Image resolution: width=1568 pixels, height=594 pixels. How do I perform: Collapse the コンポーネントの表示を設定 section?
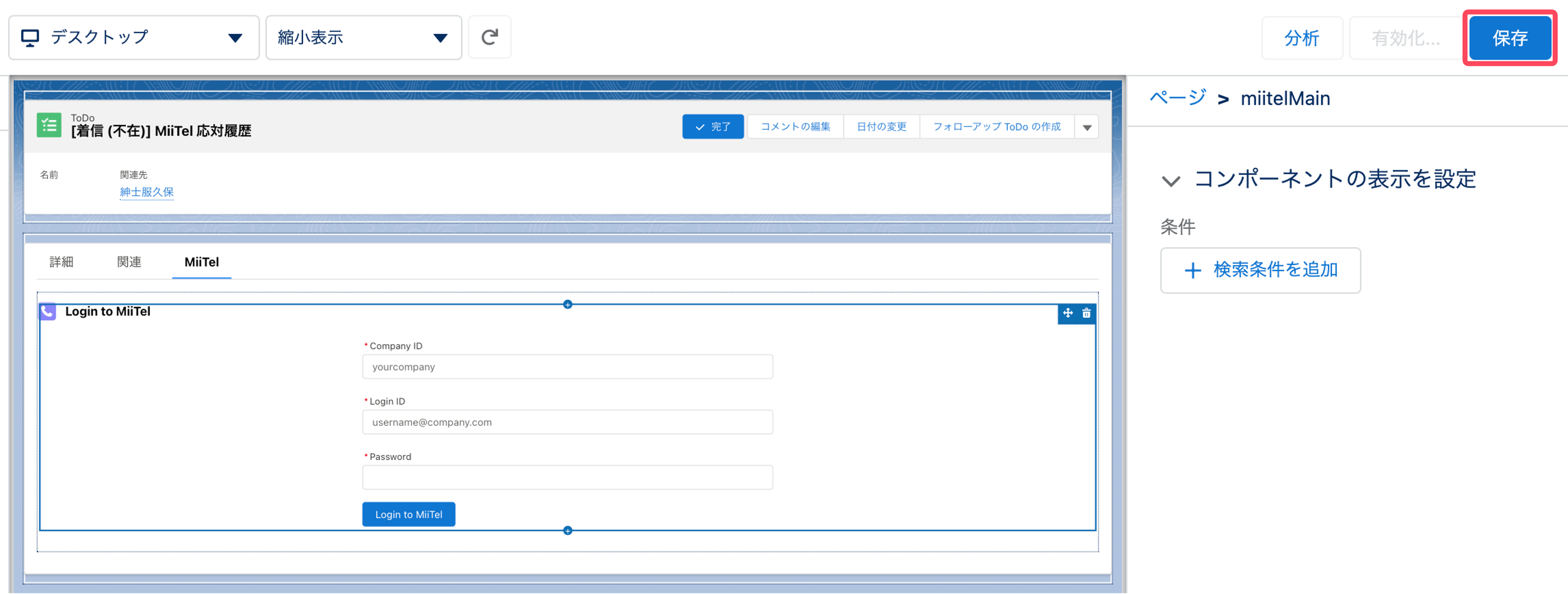click(1171, 181)
